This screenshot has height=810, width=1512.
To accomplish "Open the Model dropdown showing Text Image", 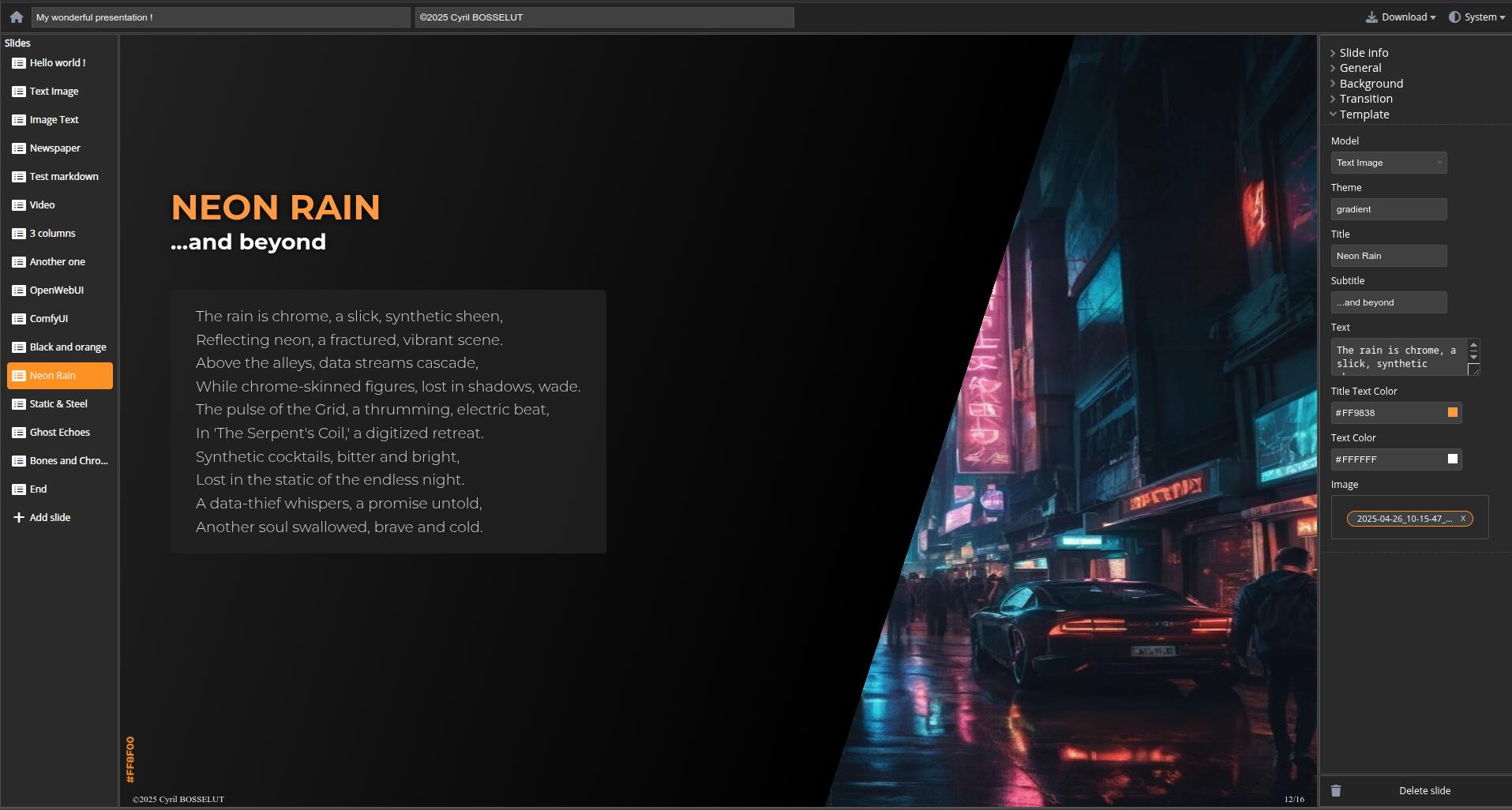I will coord(1388,163).
